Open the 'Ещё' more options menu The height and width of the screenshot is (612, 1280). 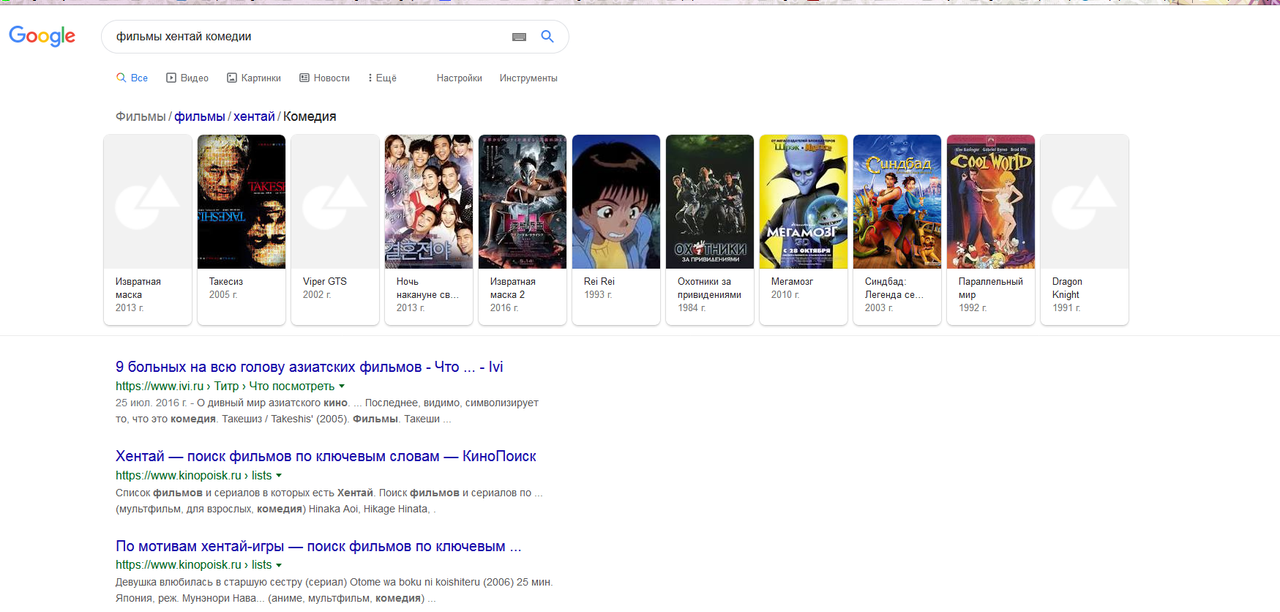[x=382, y=78]
